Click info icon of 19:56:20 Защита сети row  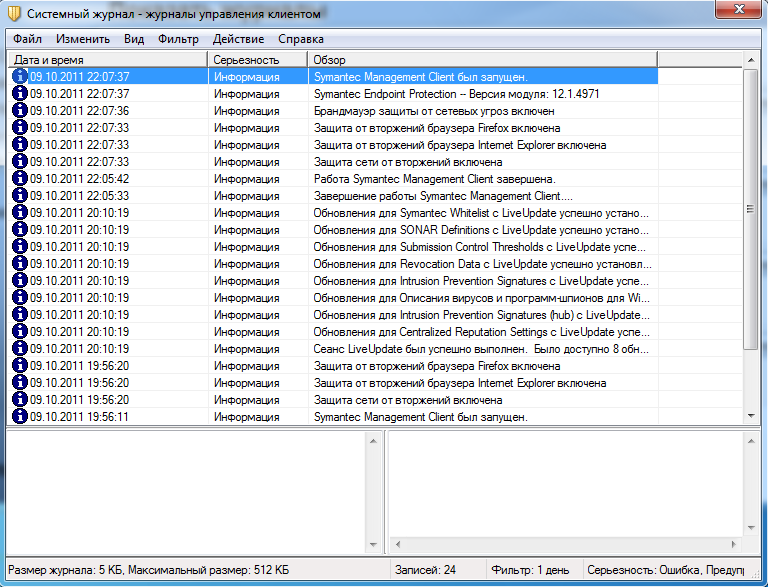click(x=20, y=399)
